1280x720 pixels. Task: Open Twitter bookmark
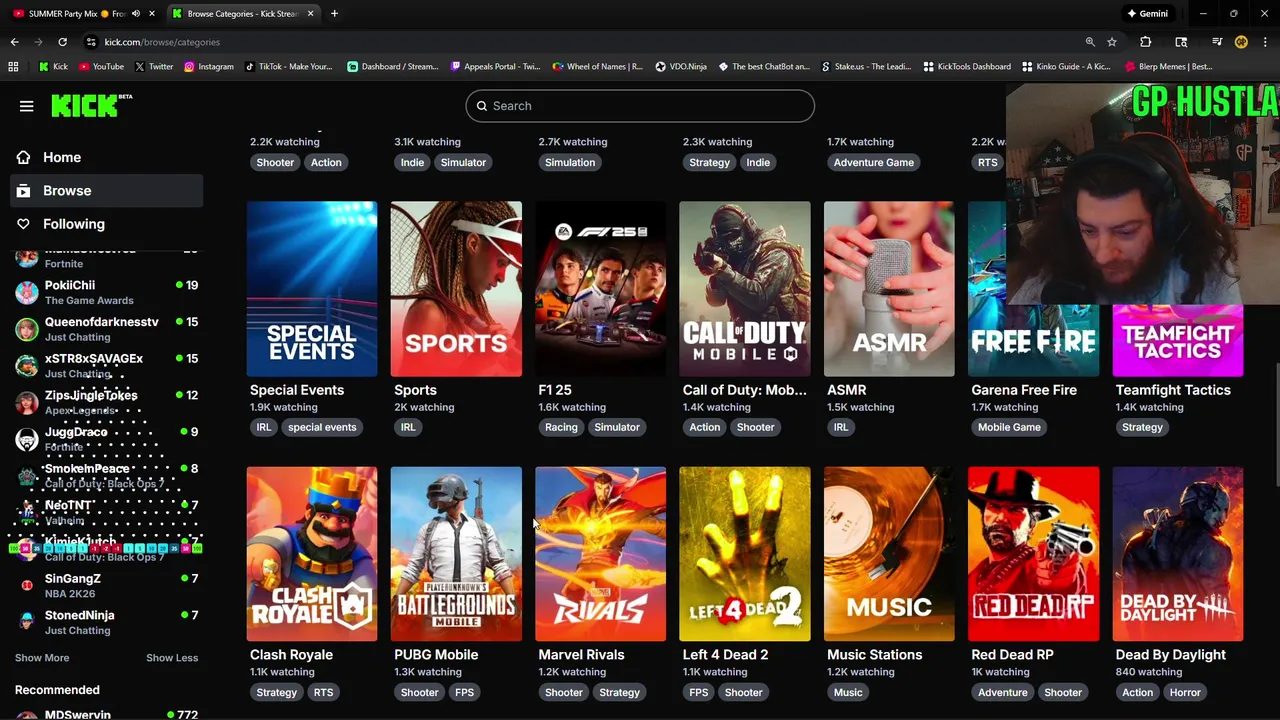point(154,67)
